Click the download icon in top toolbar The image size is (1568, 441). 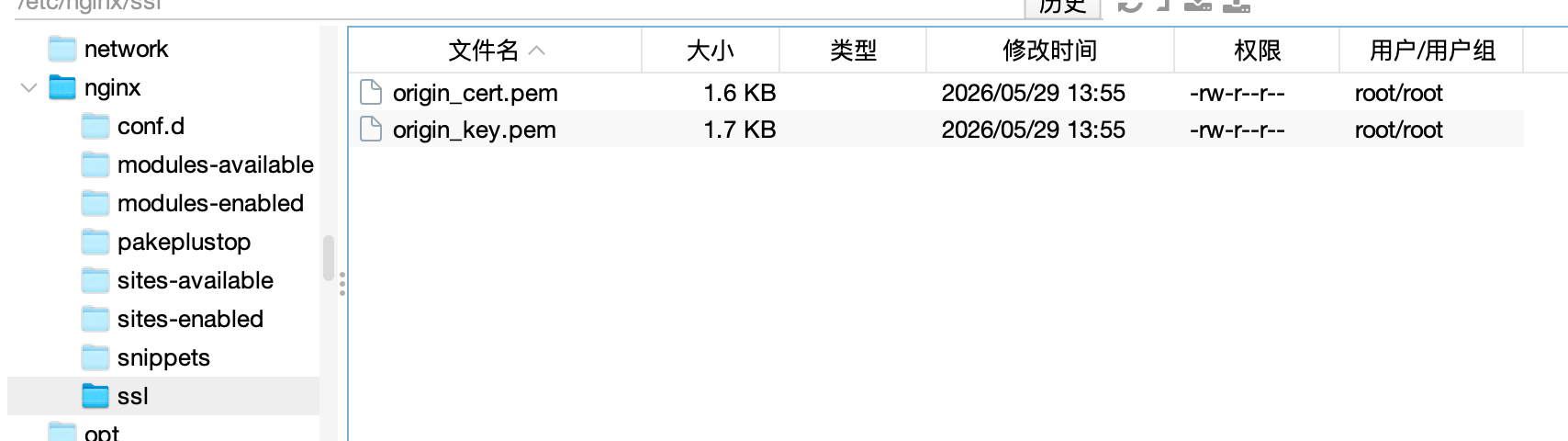(x=1198, y=6)
